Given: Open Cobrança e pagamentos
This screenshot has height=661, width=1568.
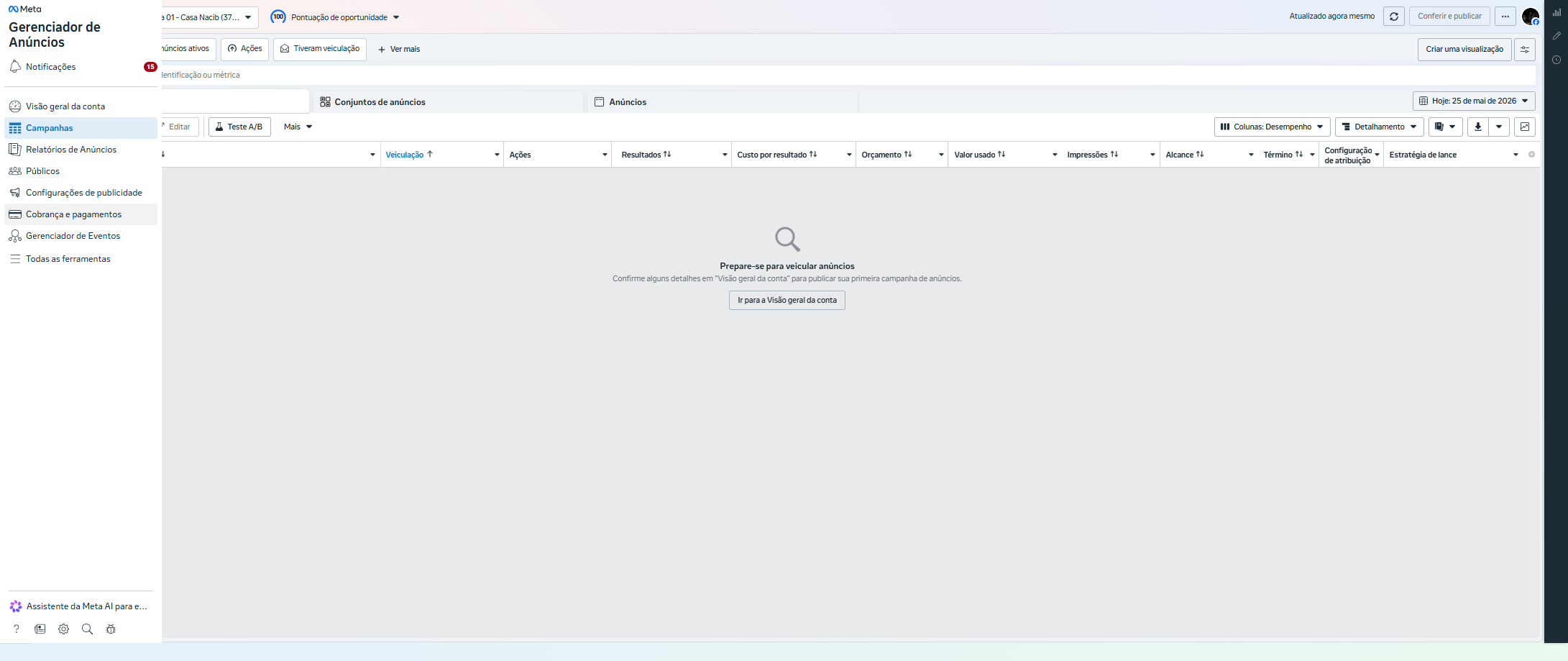Looking at the screenshot, I should 81,214.
